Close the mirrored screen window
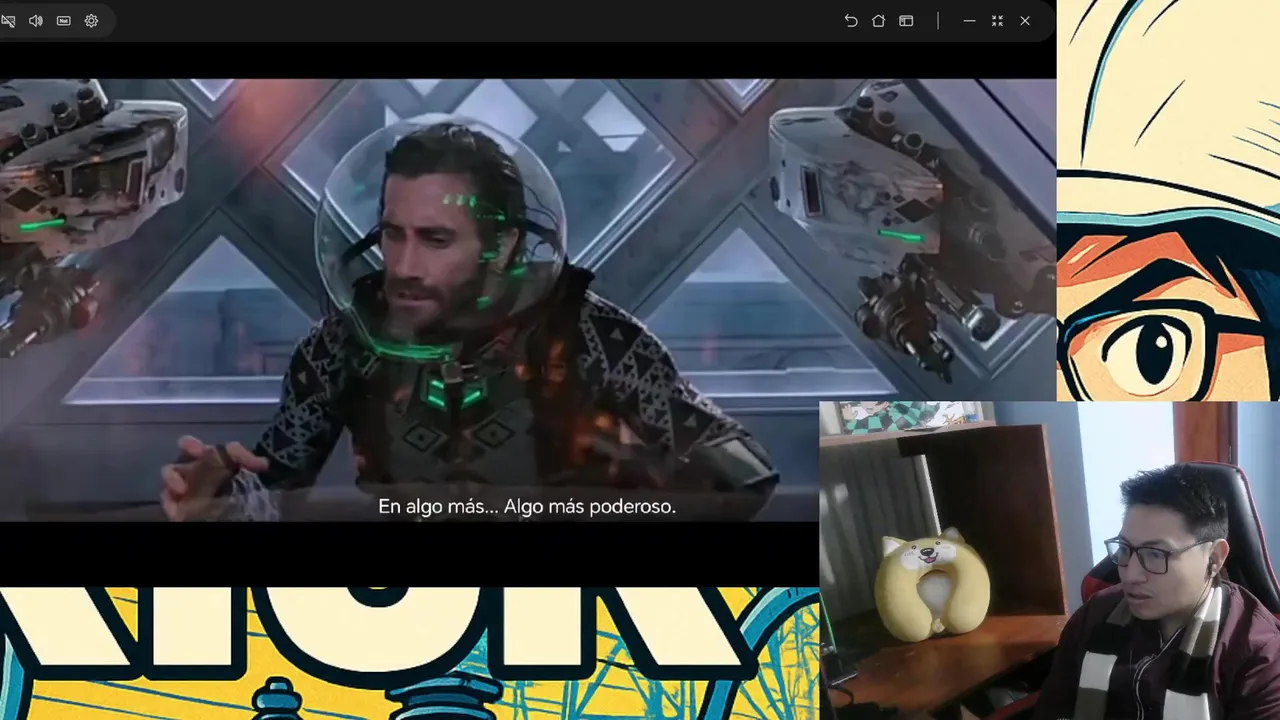 pos(1025,21)
